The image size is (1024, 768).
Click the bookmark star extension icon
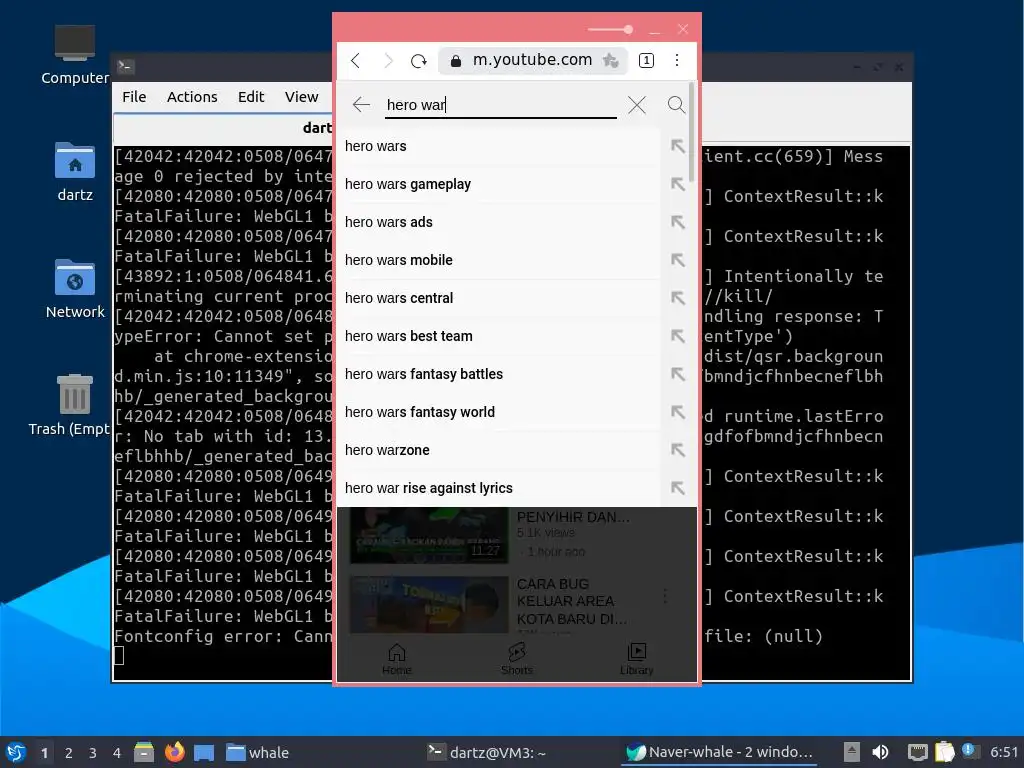click(611, 61)
